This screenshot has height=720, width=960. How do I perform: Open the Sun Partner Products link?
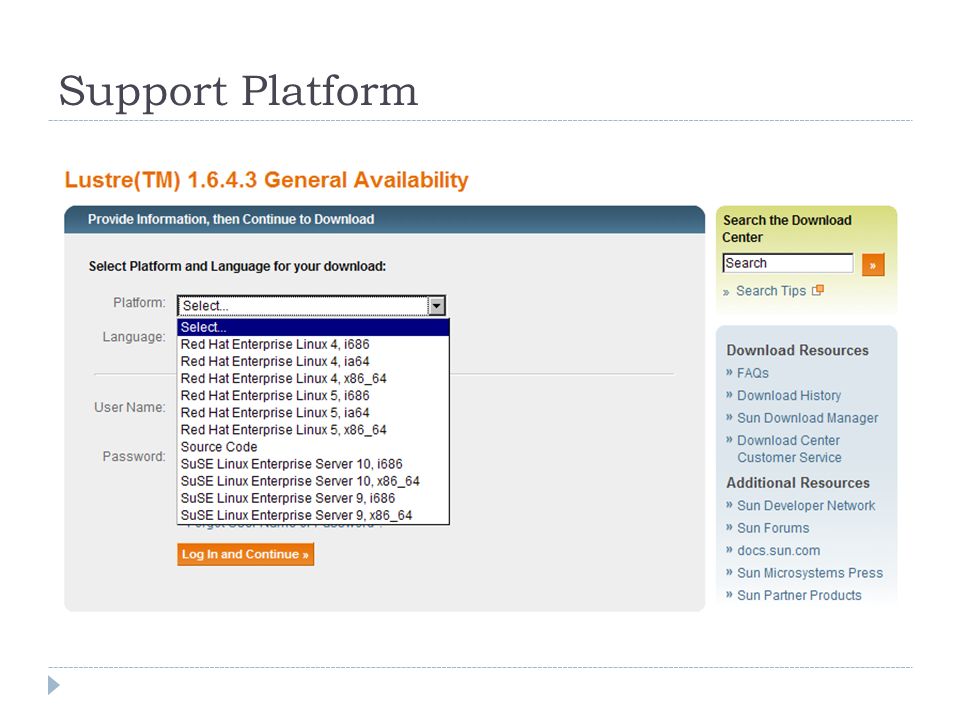coord(799,596)
